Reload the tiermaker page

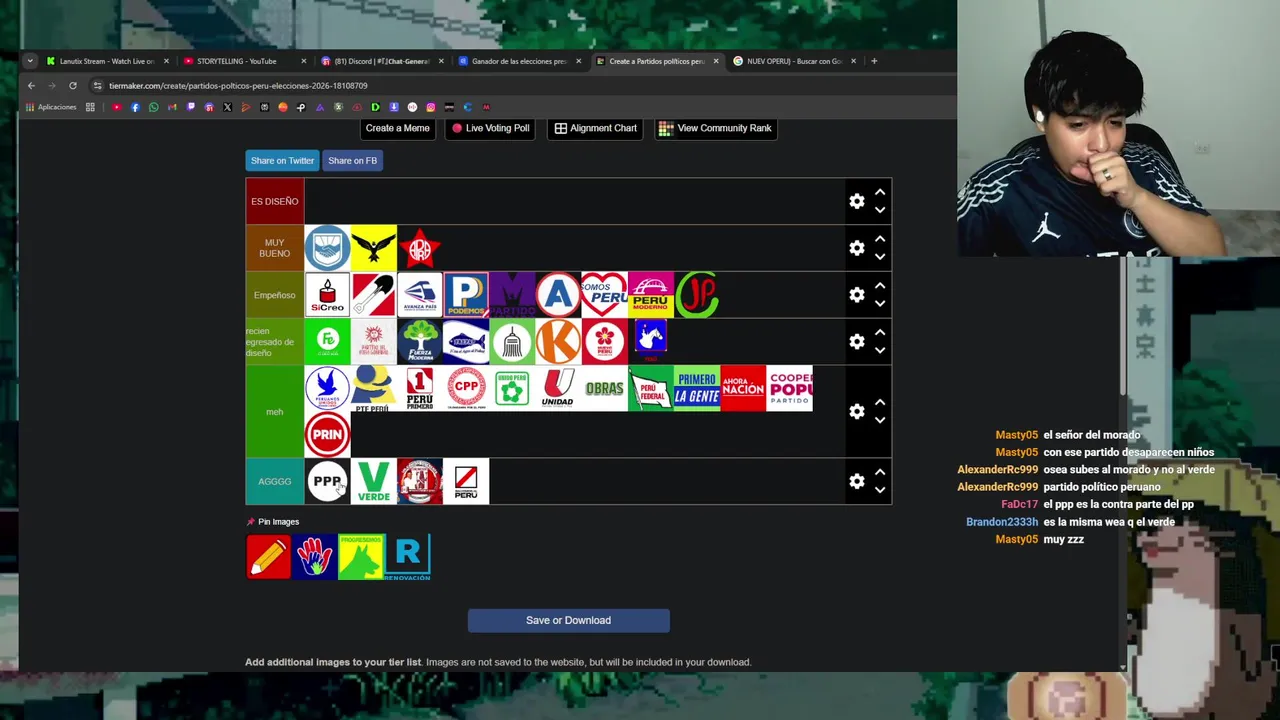[x=73, y=86]
